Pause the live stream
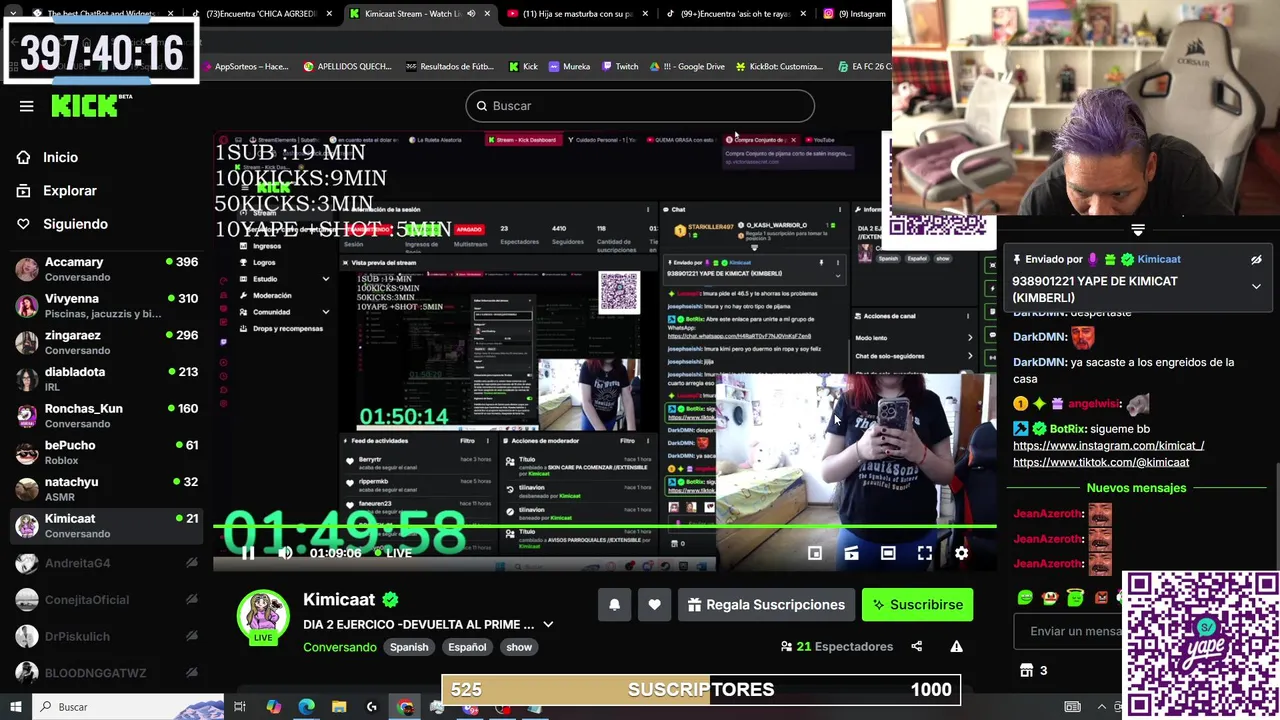Screen dimensions: 1280x720 coord(248,553)
